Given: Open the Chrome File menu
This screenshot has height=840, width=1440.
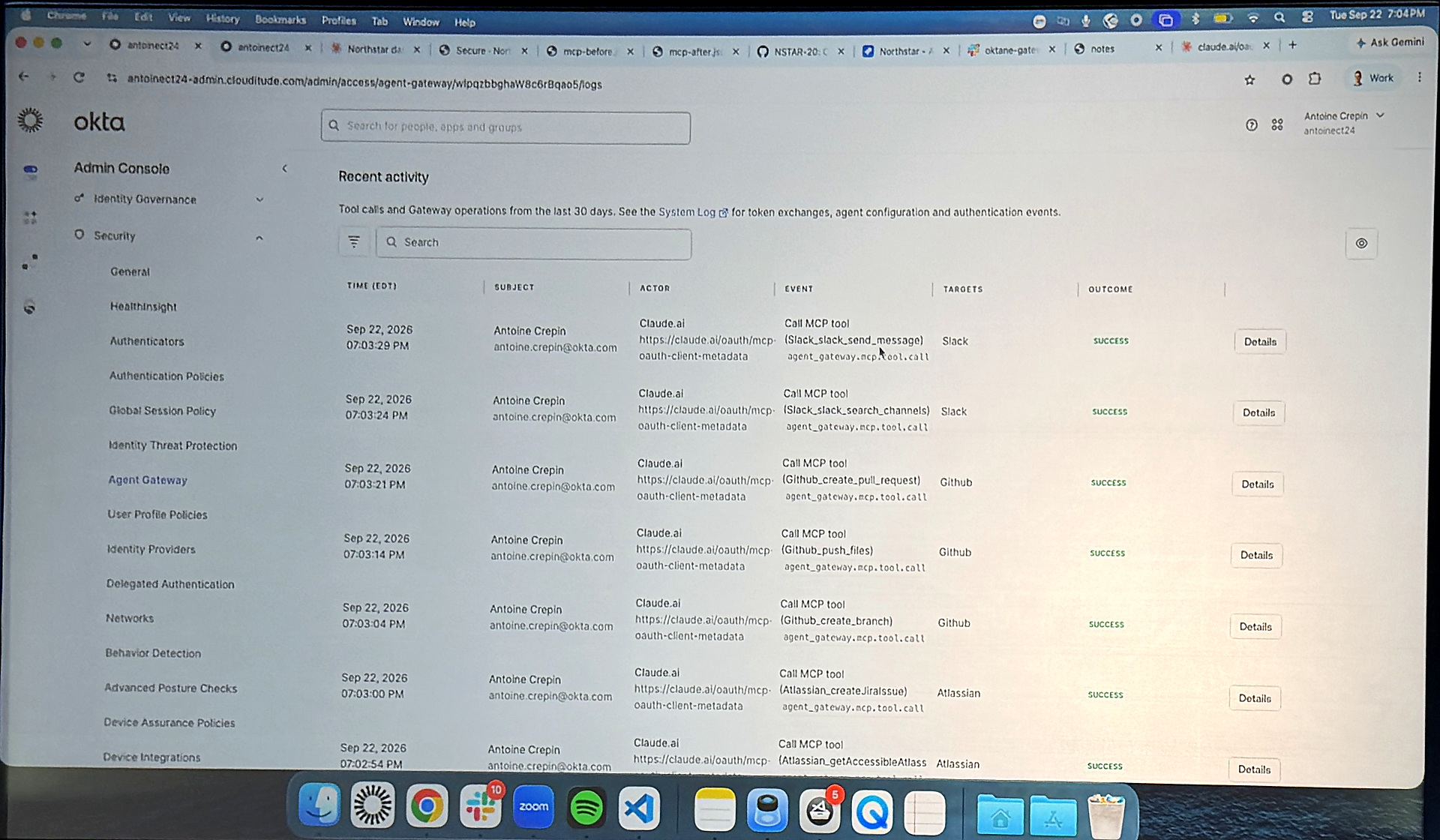Looking at the screenshot, I should [110, 16].
